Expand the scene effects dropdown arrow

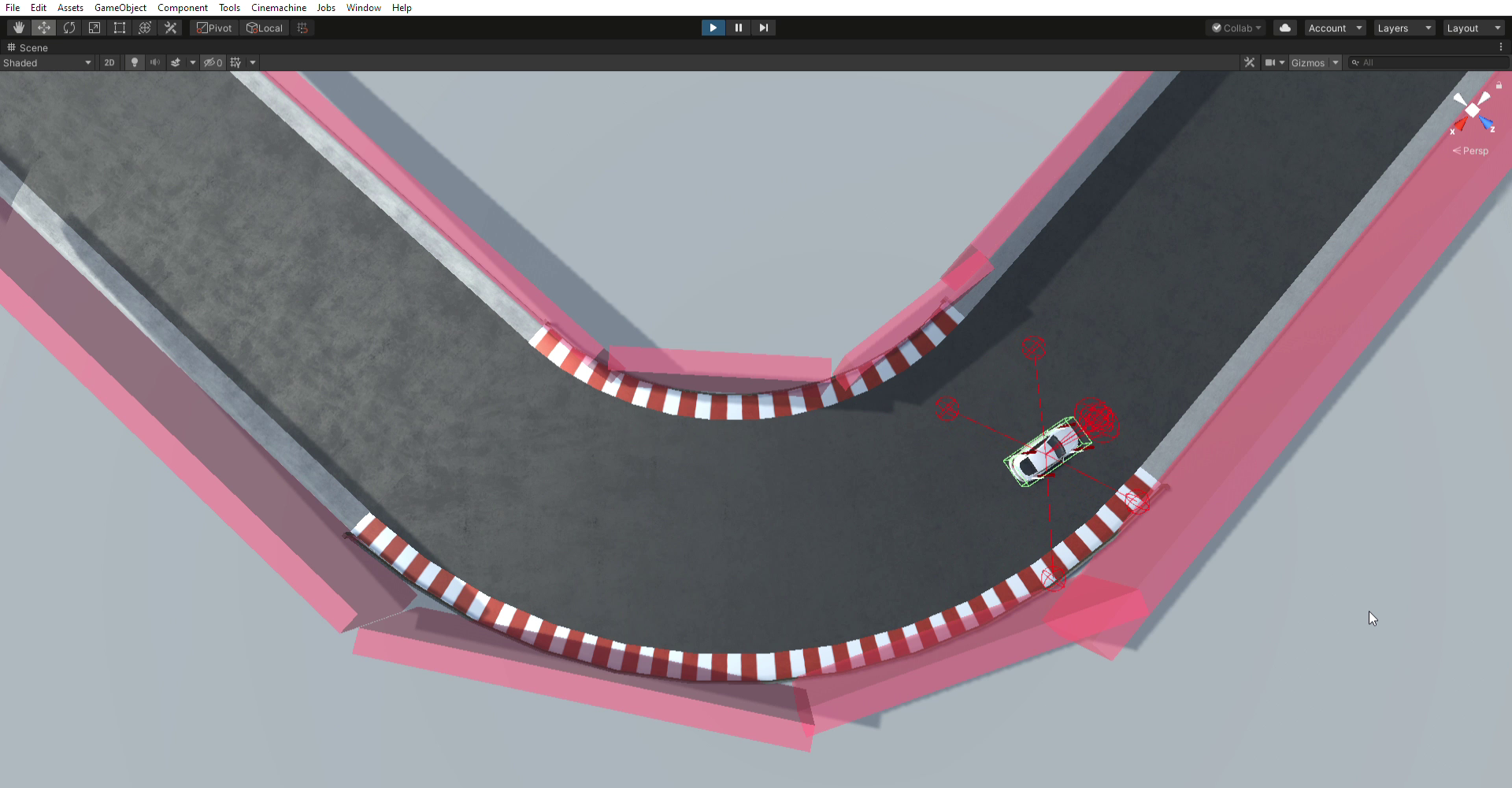[192, 62]
